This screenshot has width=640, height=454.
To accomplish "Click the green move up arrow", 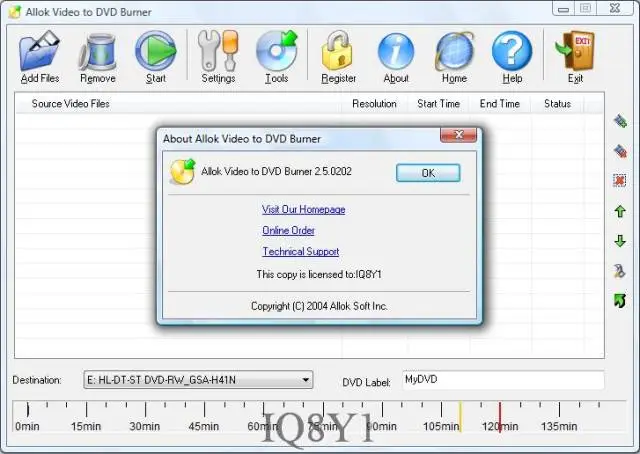I will [x=620, y=211].
